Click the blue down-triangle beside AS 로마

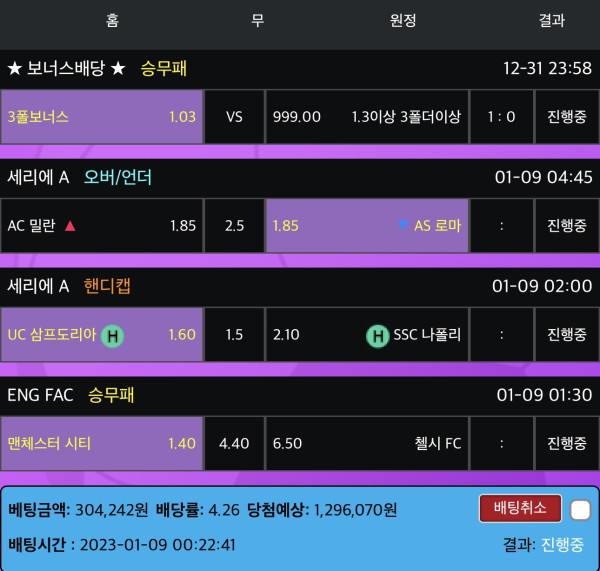403,226
